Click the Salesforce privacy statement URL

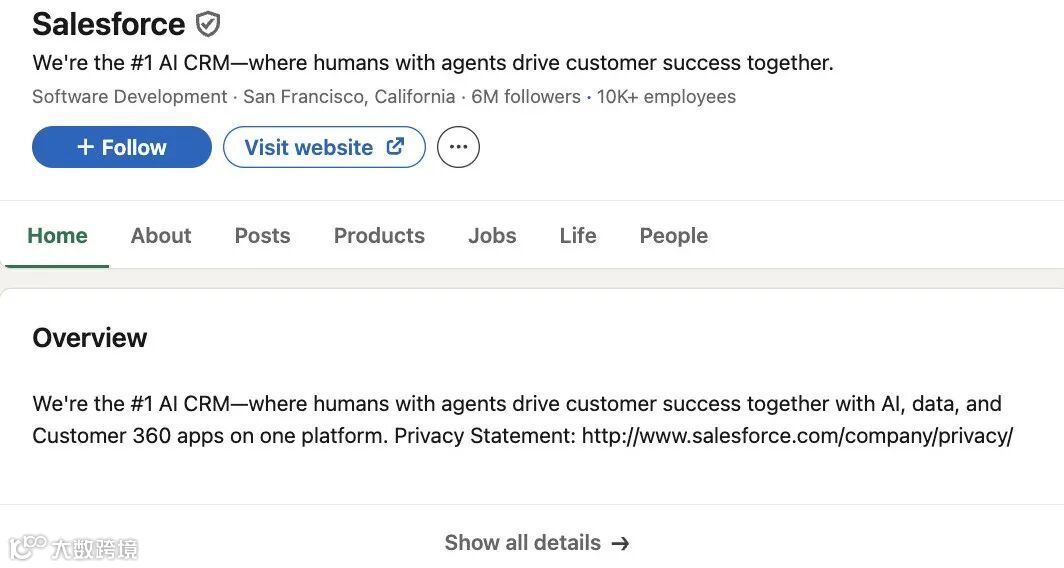[797, 436]
